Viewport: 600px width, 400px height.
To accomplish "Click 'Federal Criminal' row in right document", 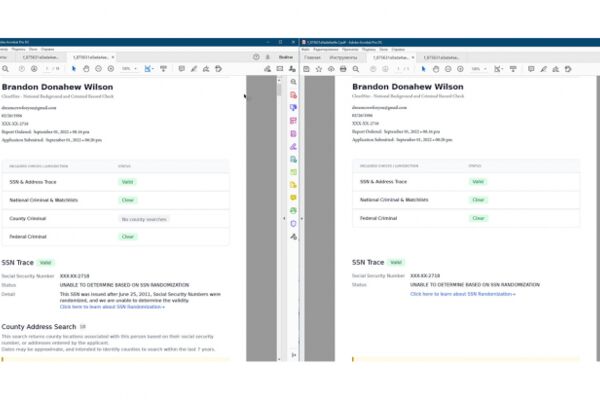I will (466, 218).
